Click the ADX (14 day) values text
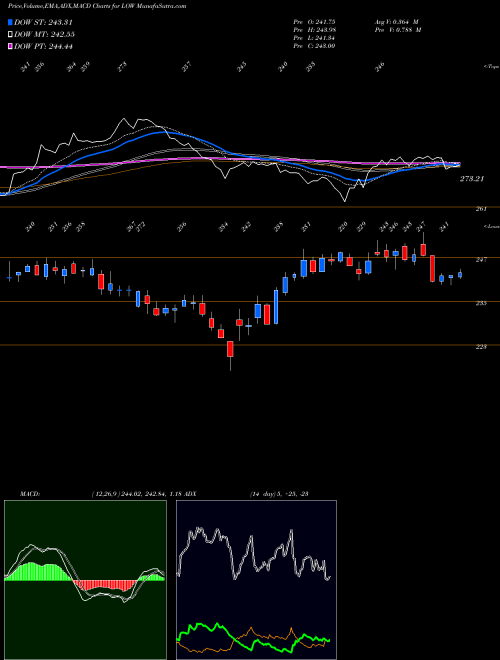 coord(279,494)
